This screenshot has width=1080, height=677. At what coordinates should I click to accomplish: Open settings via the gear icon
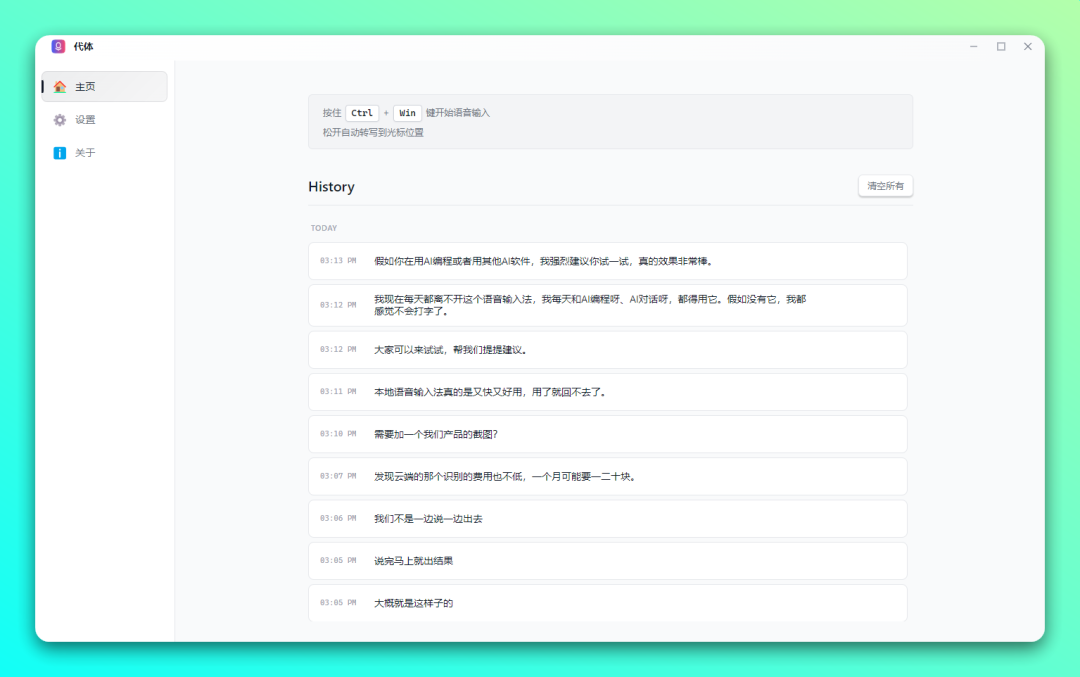60,120
